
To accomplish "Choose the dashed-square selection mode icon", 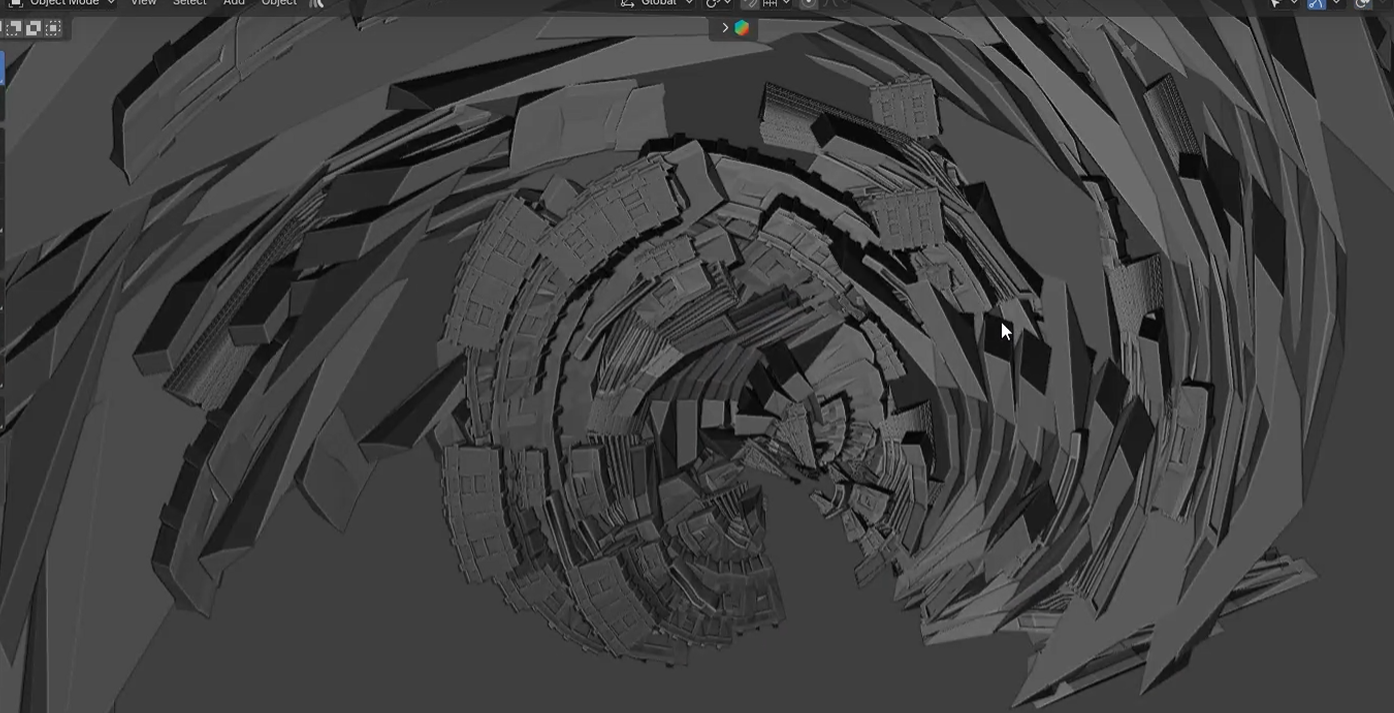I will point(53,28).
